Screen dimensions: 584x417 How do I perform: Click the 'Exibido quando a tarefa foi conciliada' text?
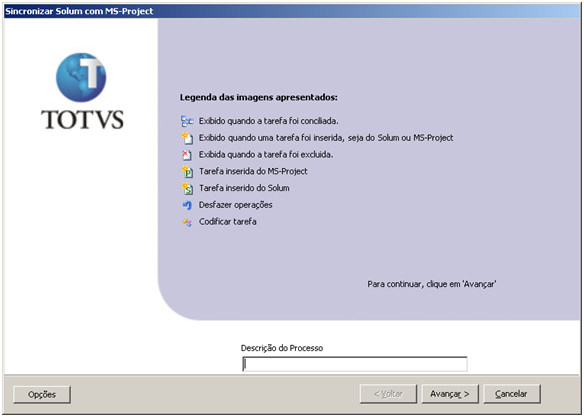click(x=269, y=121)
